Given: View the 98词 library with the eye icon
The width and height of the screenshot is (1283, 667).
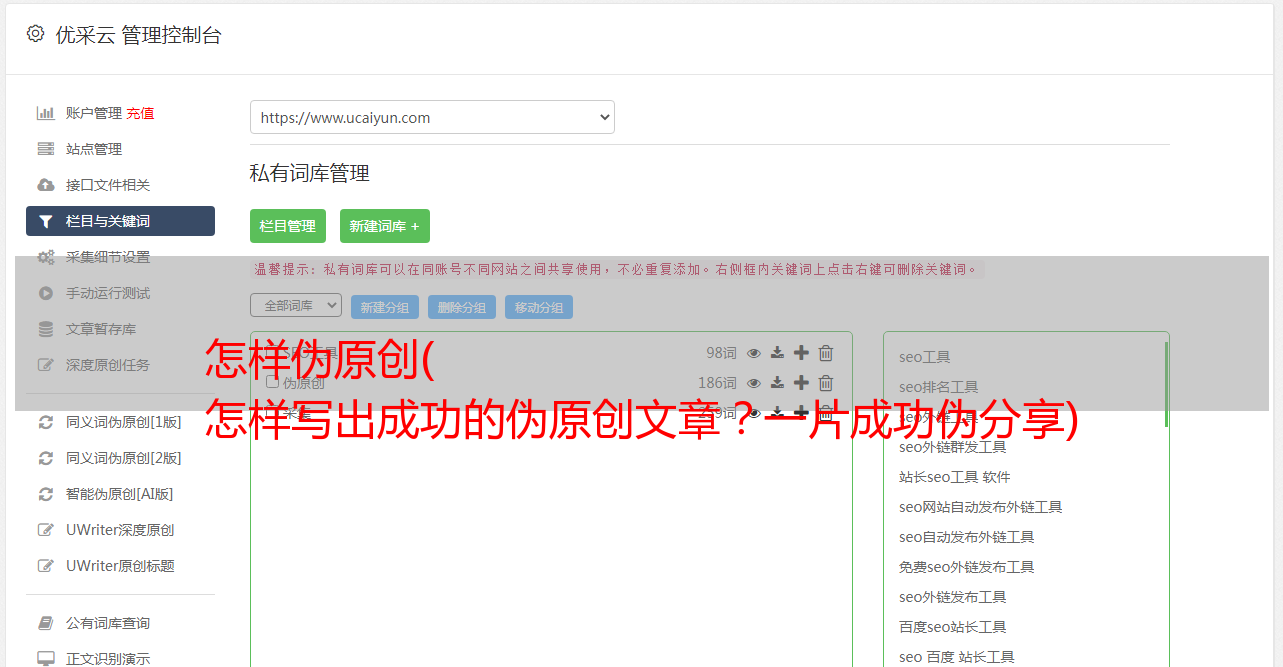Looking at the screenshot, I should pyautogui.click(x=754, y=353).
